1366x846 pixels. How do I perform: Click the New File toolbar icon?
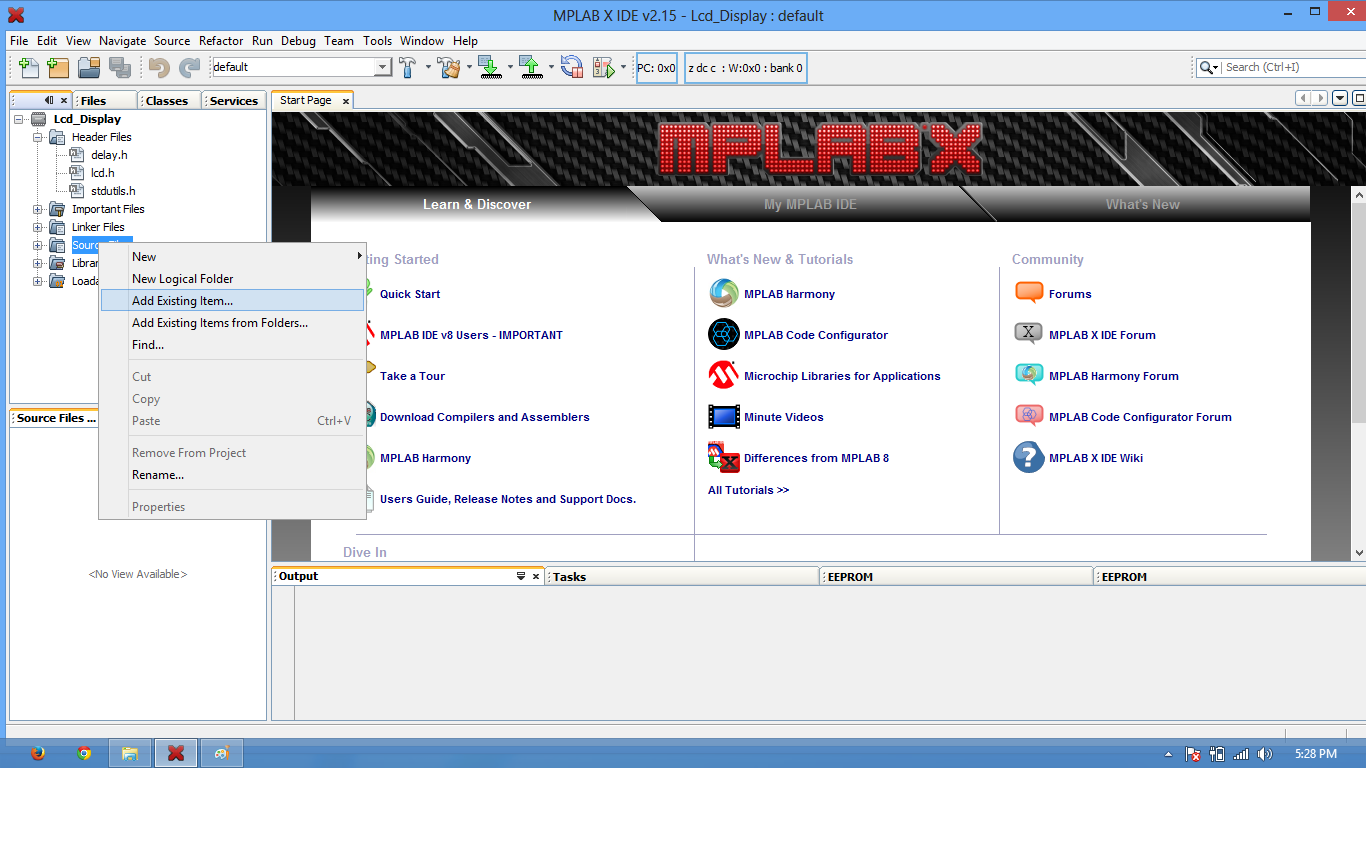[29, 67]
